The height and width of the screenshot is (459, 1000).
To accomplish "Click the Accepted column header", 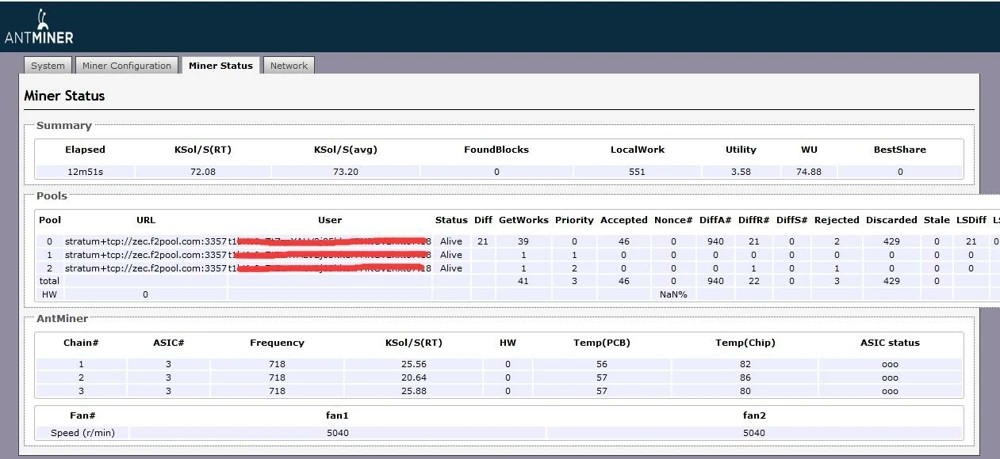I will click(x=624, y=220).
